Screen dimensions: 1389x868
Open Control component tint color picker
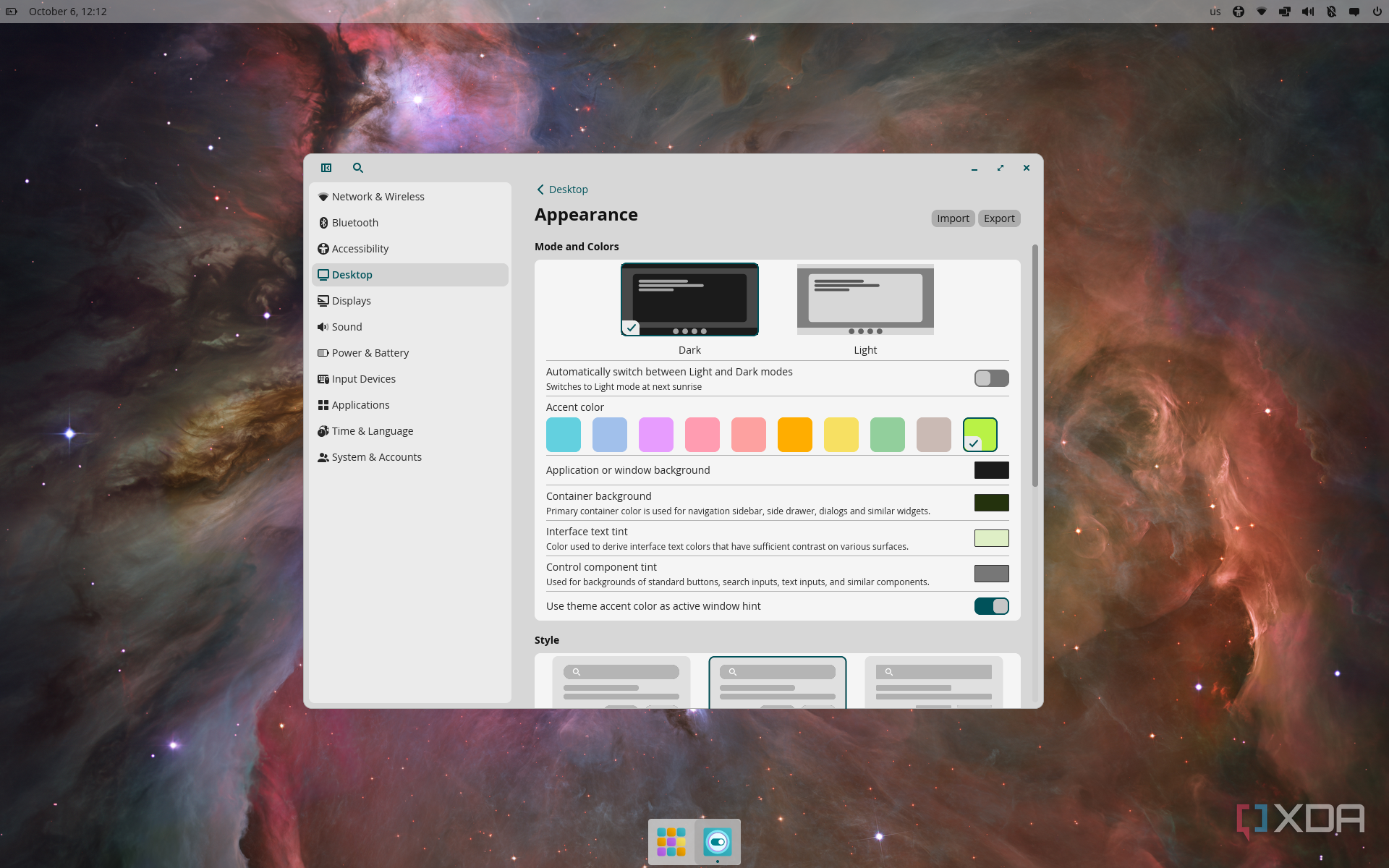point(991,574)
